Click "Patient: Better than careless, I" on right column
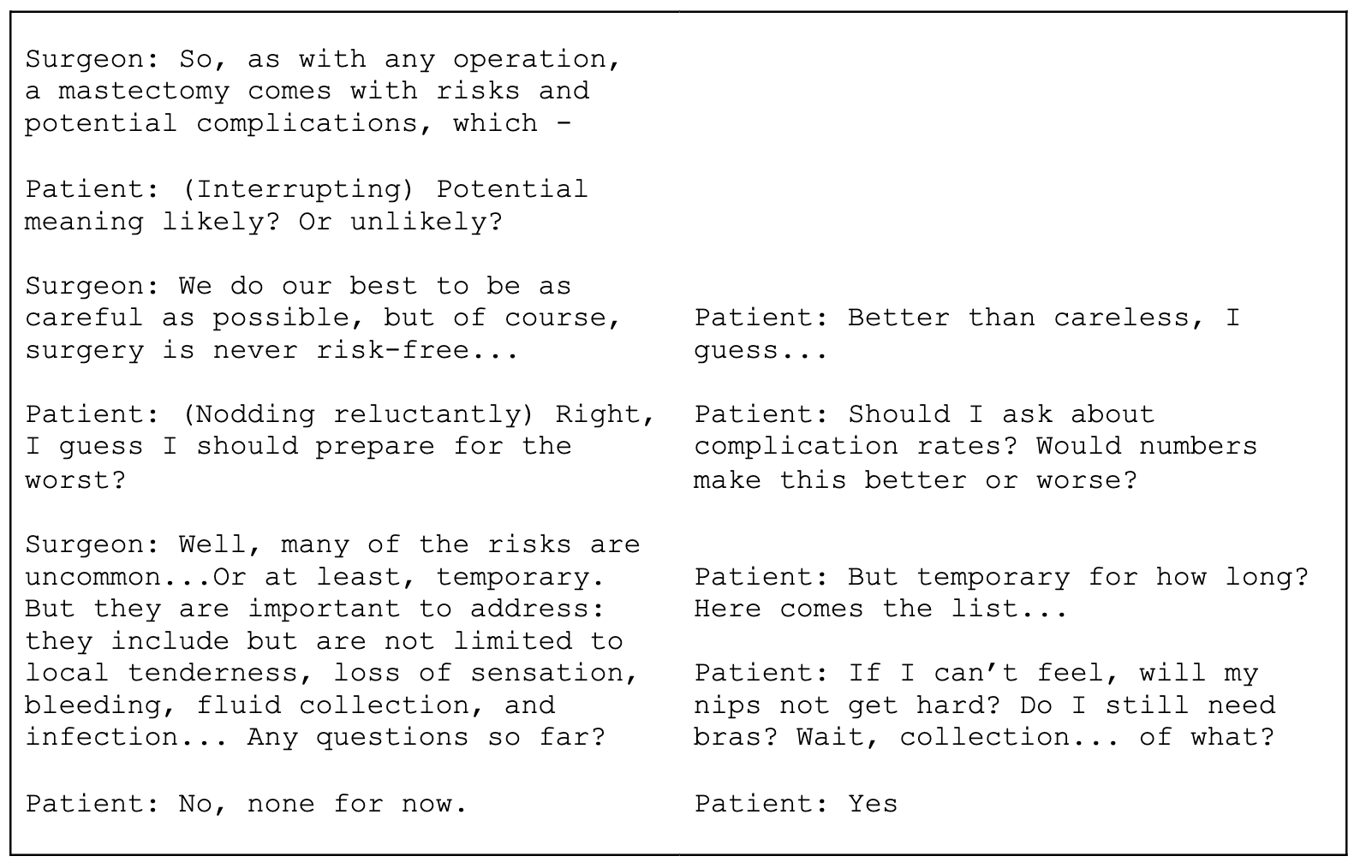The height and width of the screenshot is (868, 1372). point(967,318)
